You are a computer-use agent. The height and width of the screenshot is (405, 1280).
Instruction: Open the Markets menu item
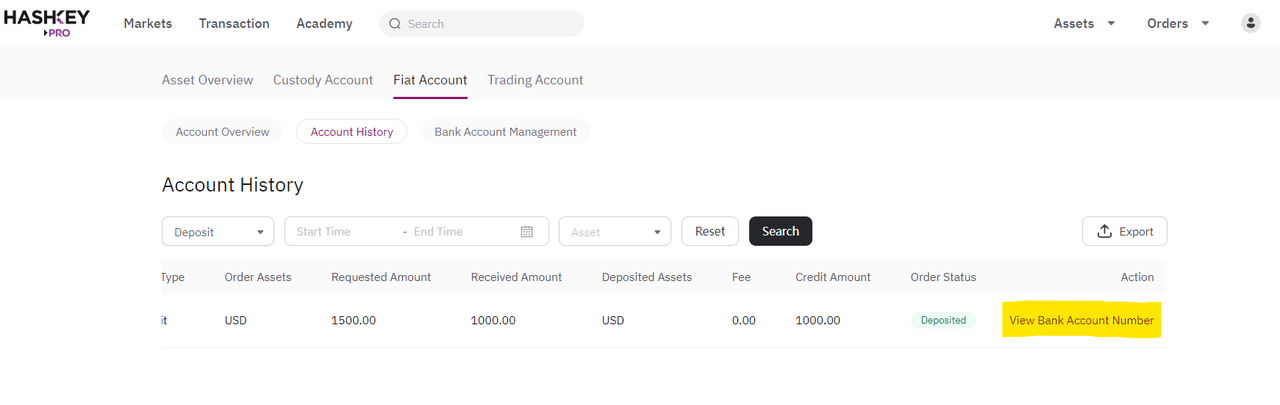click(x=148, y=23)
